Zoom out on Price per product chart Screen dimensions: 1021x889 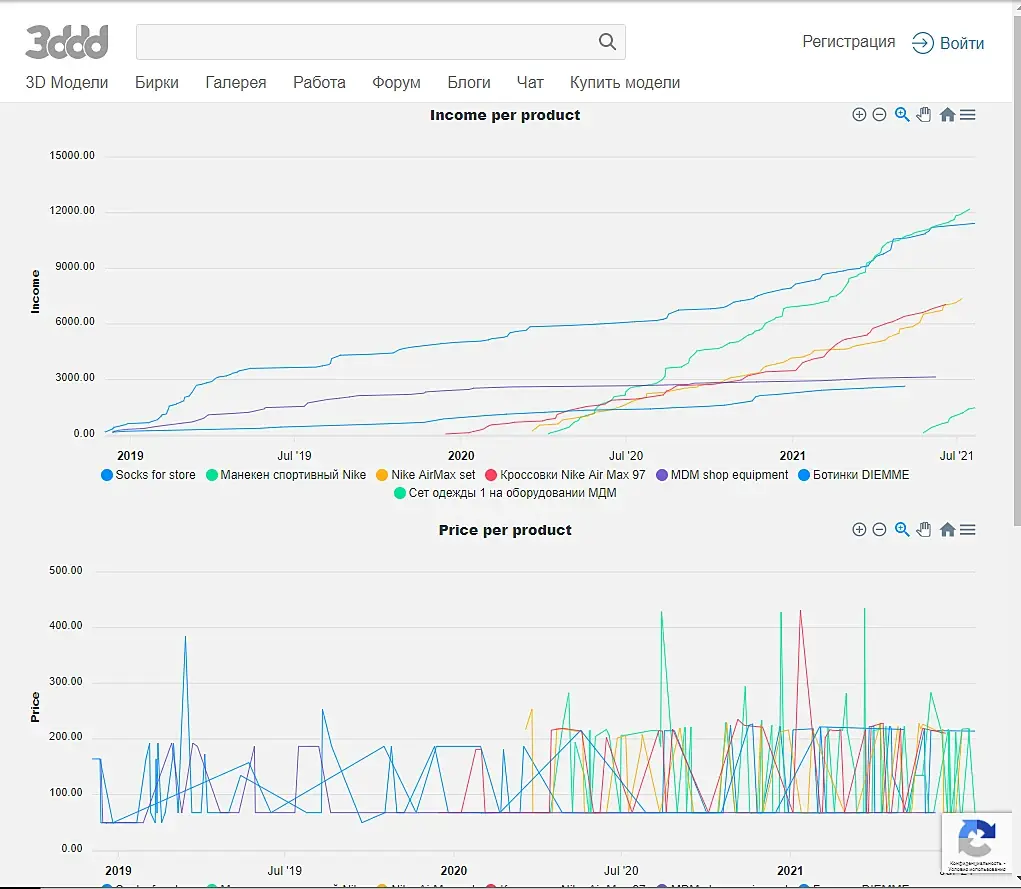point(879,529)
